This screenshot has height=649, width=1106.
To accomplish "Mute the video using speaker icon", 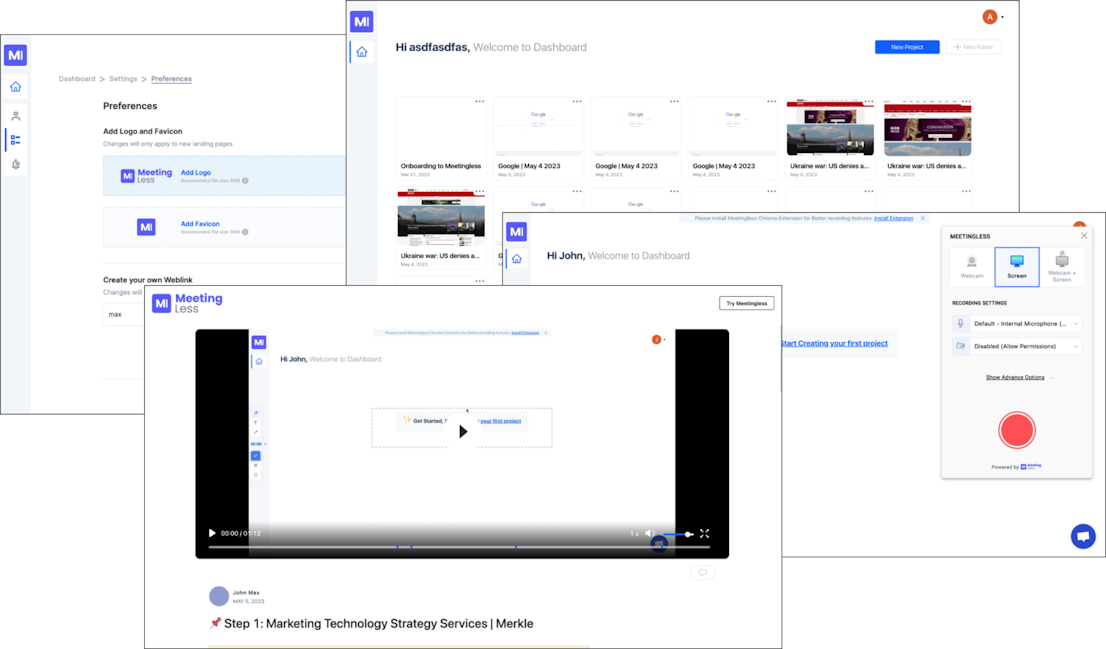I will 649,534.
